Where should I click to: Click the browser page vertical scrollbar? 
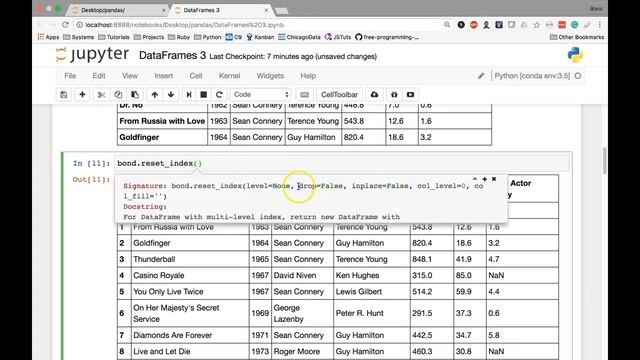point(604,161)
